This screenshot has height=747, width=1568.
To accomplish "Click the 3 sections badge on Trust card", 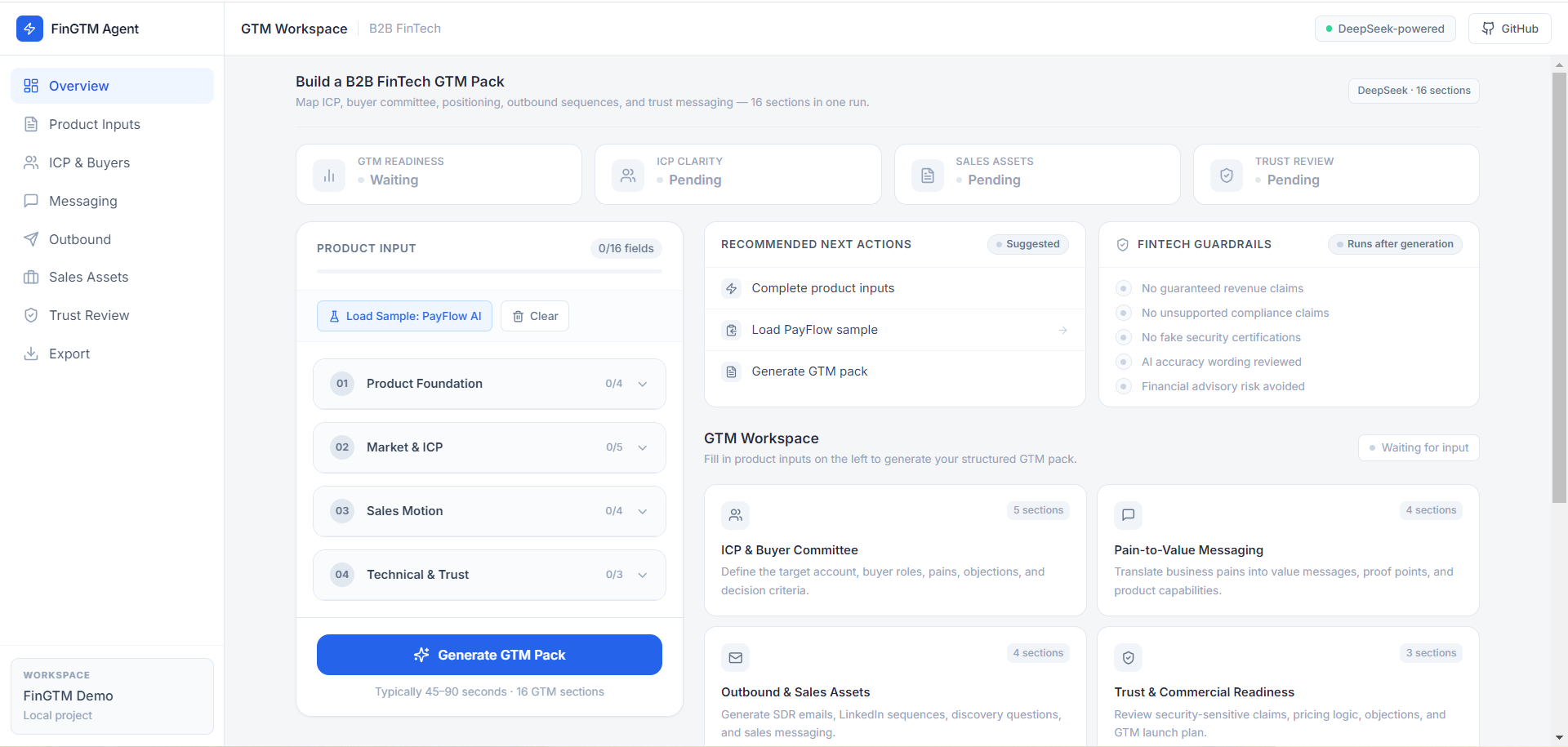I will pos(1431,653).
